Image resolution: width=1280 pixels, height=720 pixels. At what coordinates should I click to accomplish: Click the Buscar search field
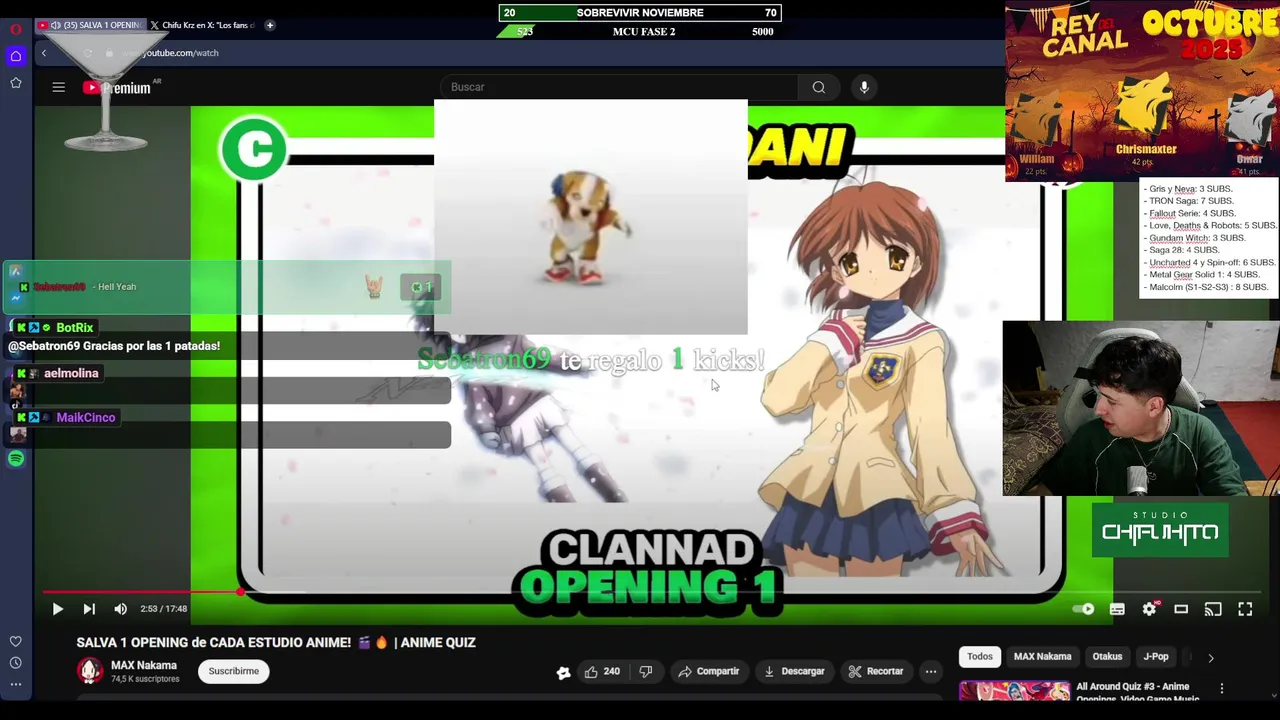click(x=620, y=87)
